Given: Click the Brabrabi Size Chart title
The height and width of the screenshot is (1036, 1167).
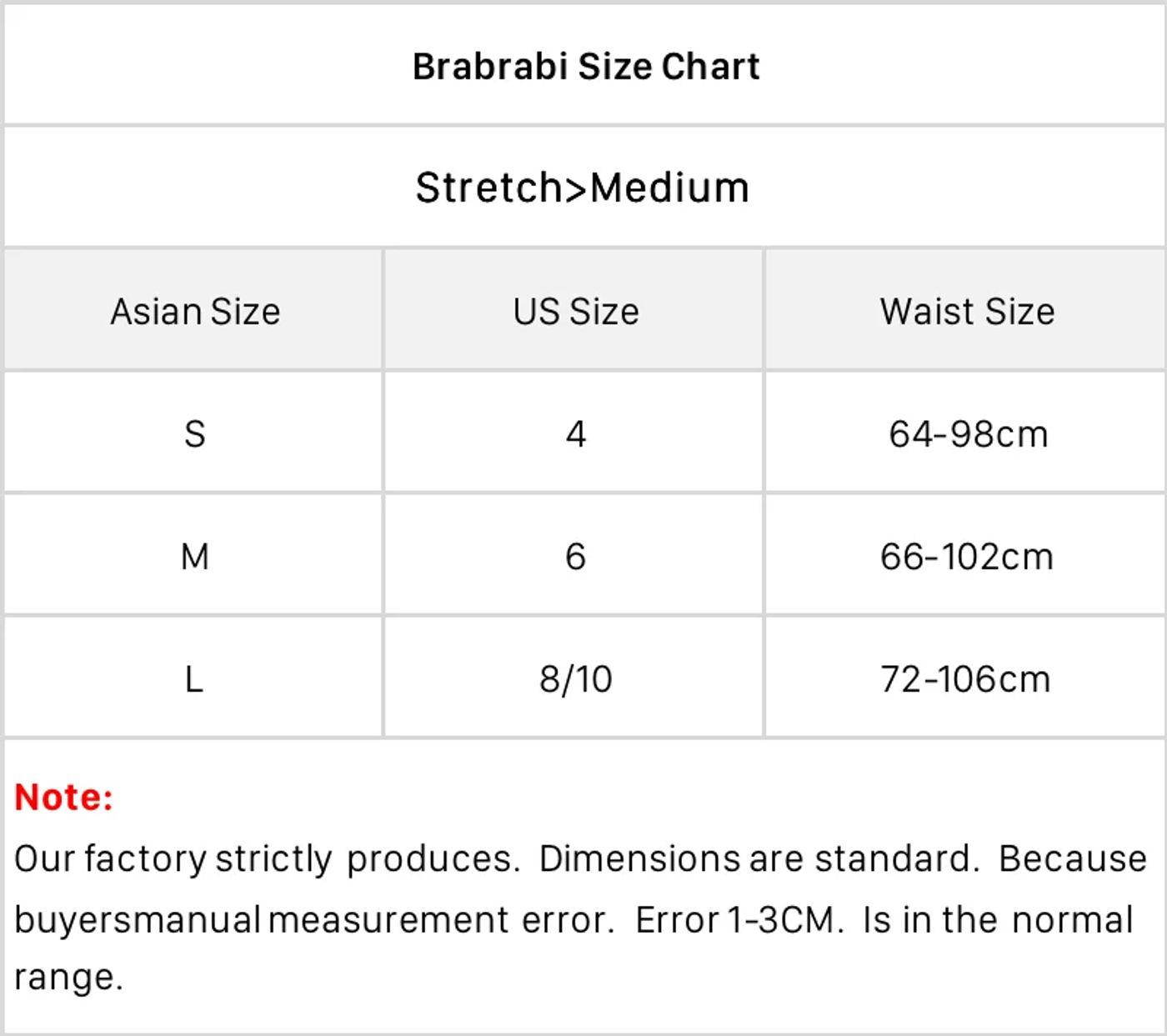Looking at the screenshot, I should [586, 67].
